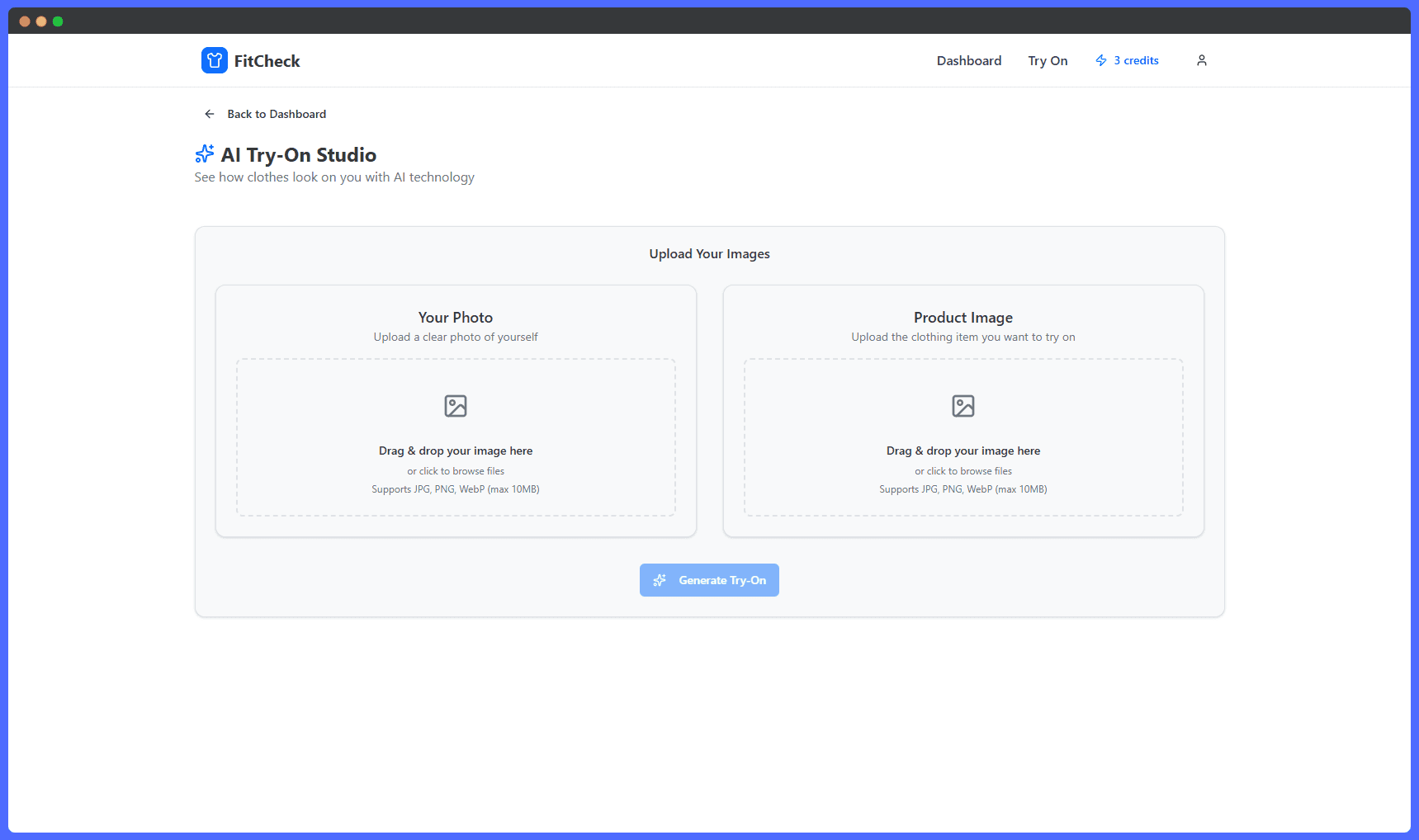This screenshot has height=840, width=1419.
Task: Open the Dashboard navigation item
Action: (968, 61)
